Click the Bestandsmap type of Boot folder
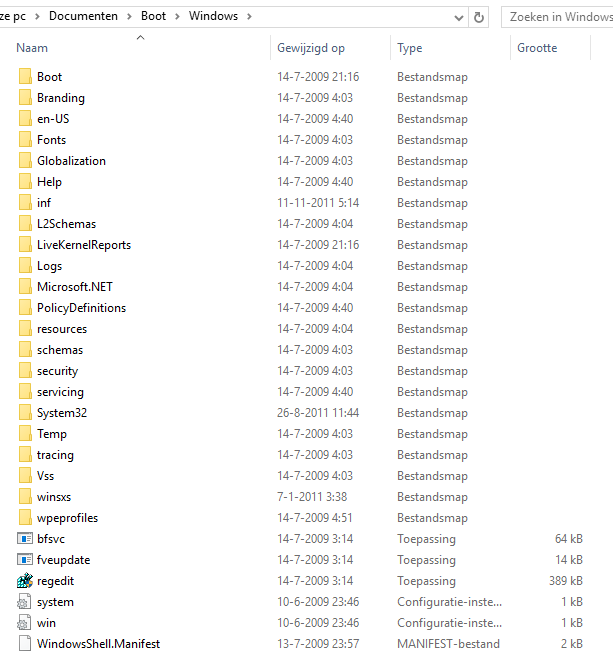The height and width of the screenshot is (660, 613). (x=432, y=77)
